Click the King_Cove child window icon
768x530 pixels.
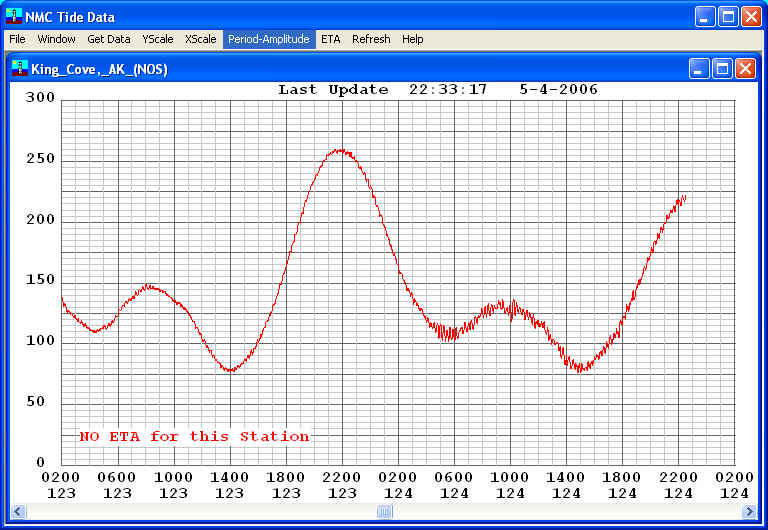20,68
